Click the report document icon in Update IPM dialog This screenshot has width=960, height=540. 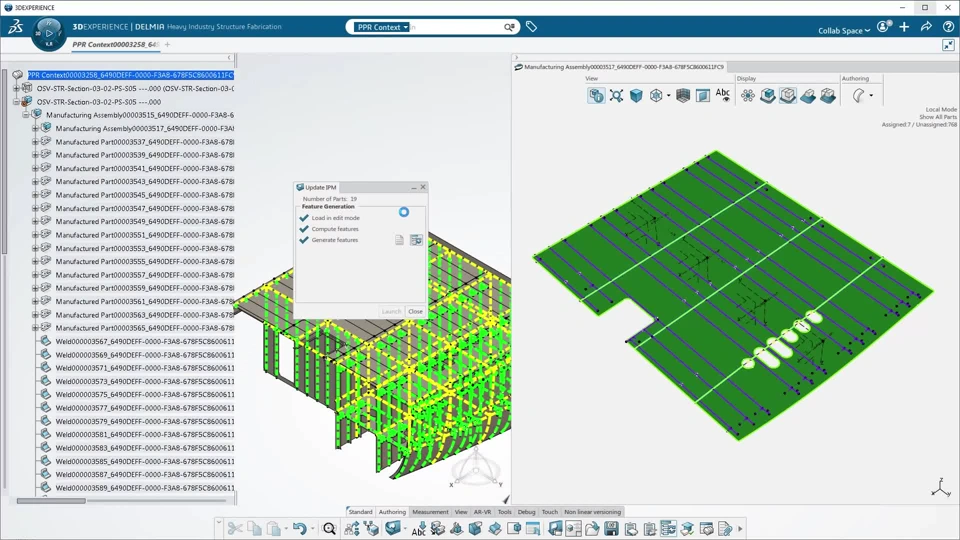click(399, 240)
